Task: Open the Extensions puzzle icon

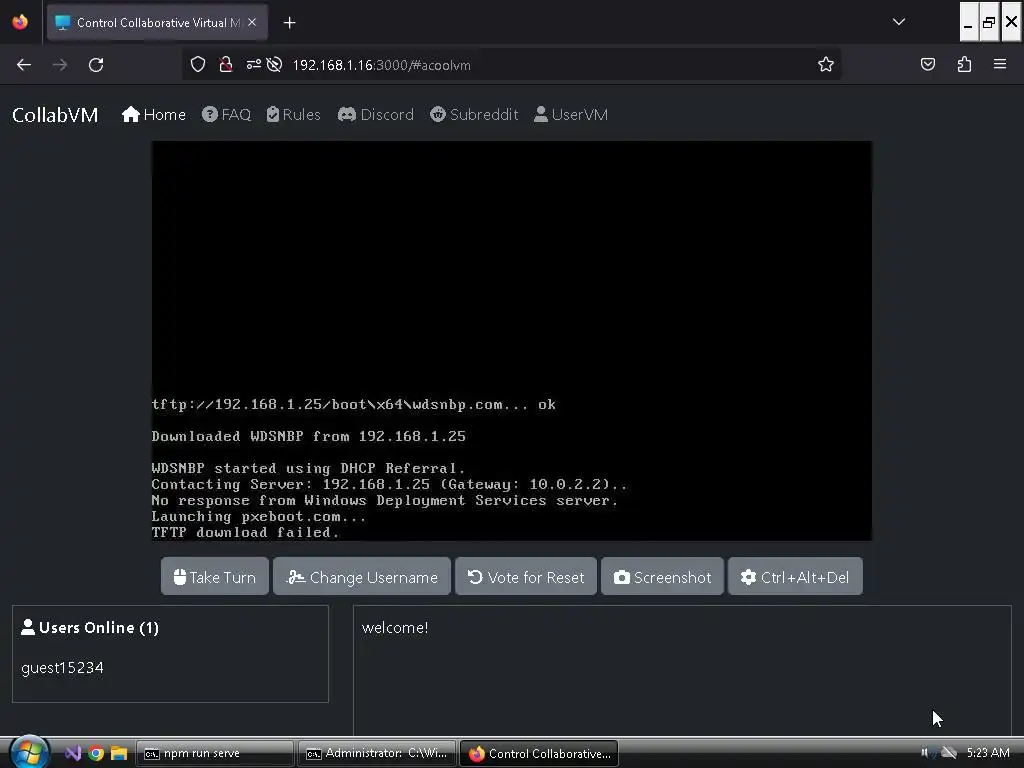Action: (964, 64)
